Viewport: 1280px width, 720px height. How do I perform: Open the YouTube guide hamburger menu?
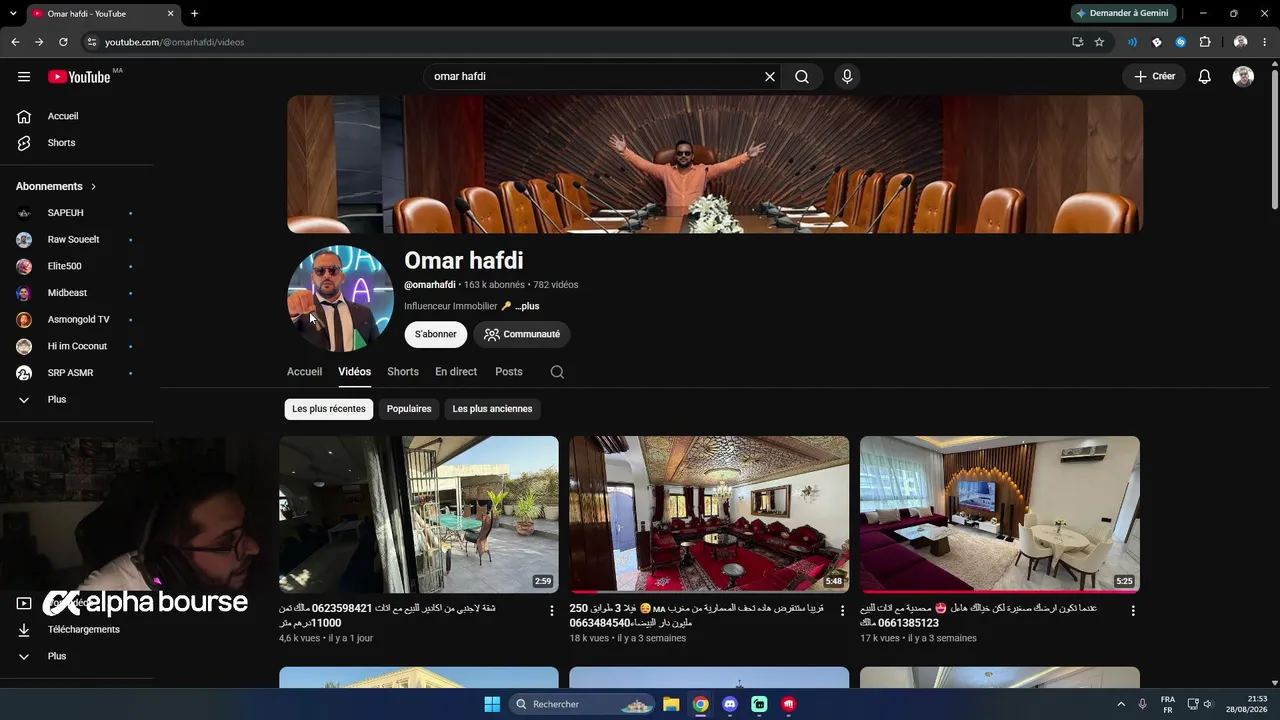coord(24,77)
